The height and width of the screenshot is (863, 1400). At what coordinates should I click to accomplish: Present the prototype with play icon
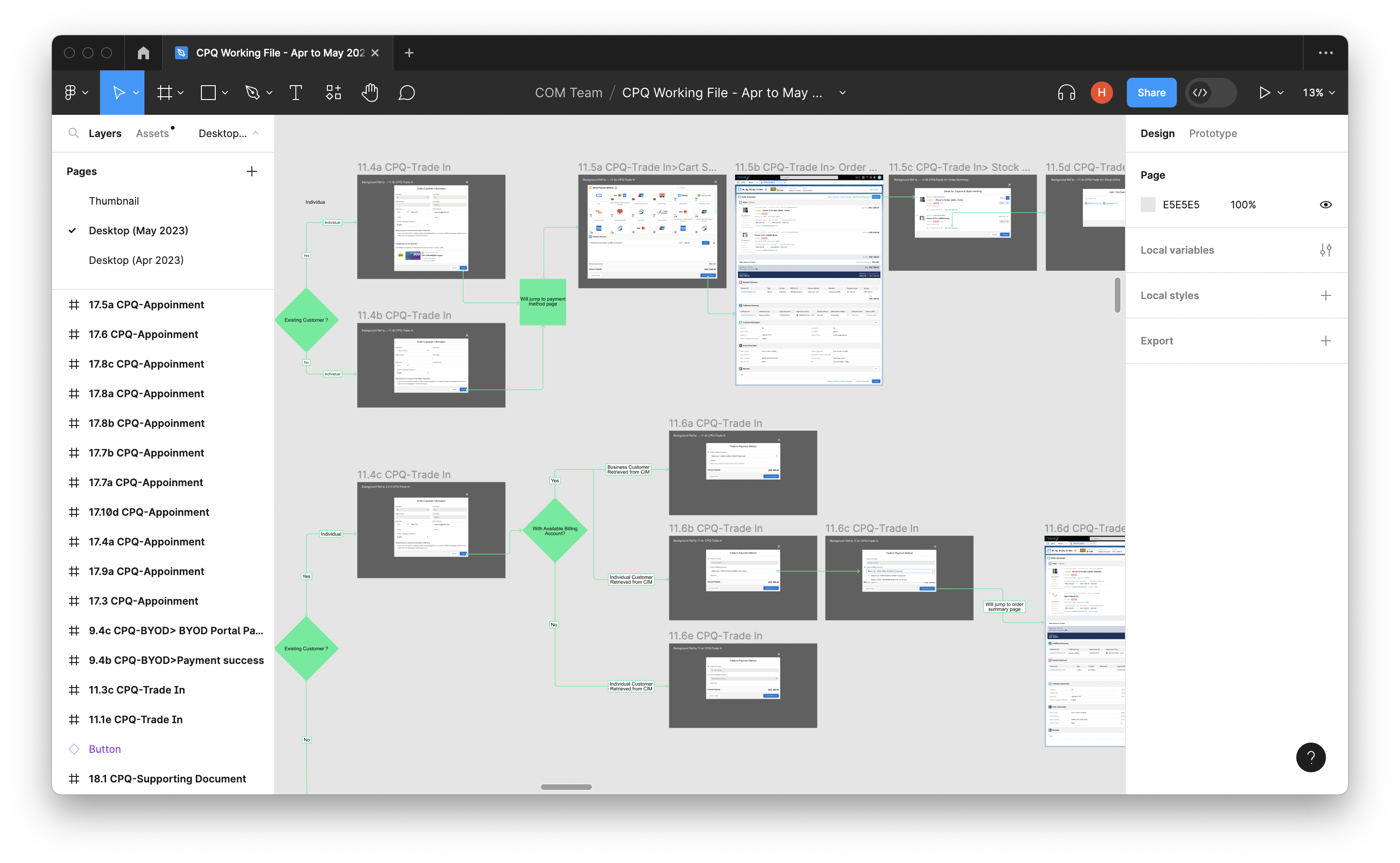point(1264,93)
